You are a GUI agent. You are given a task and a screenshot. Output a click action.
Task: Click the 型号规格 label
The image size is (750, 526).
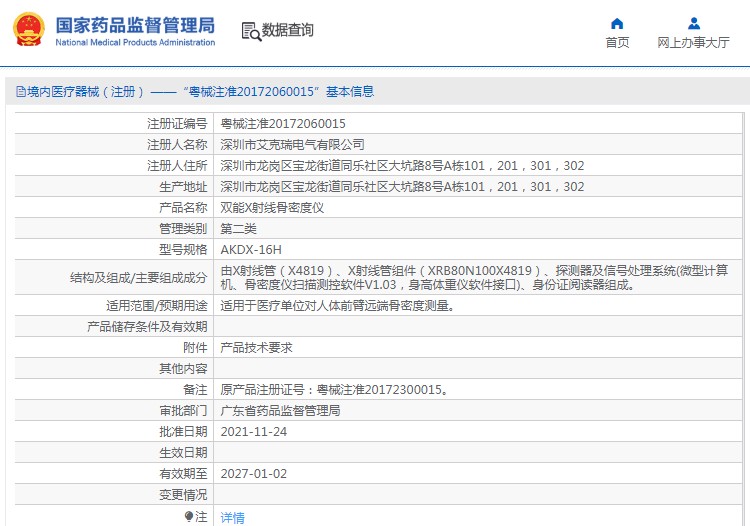pyautogui.click(x=183, y=250)
